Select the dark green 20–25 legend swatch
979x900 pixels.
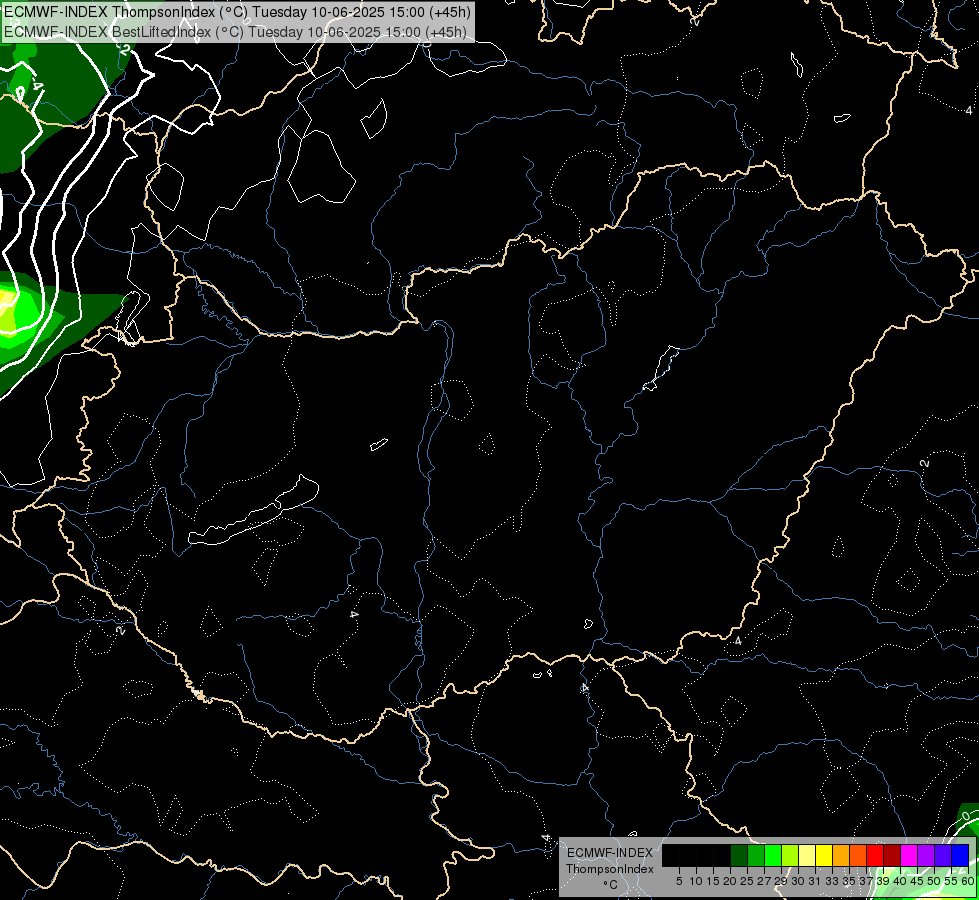tap(739, 855)
